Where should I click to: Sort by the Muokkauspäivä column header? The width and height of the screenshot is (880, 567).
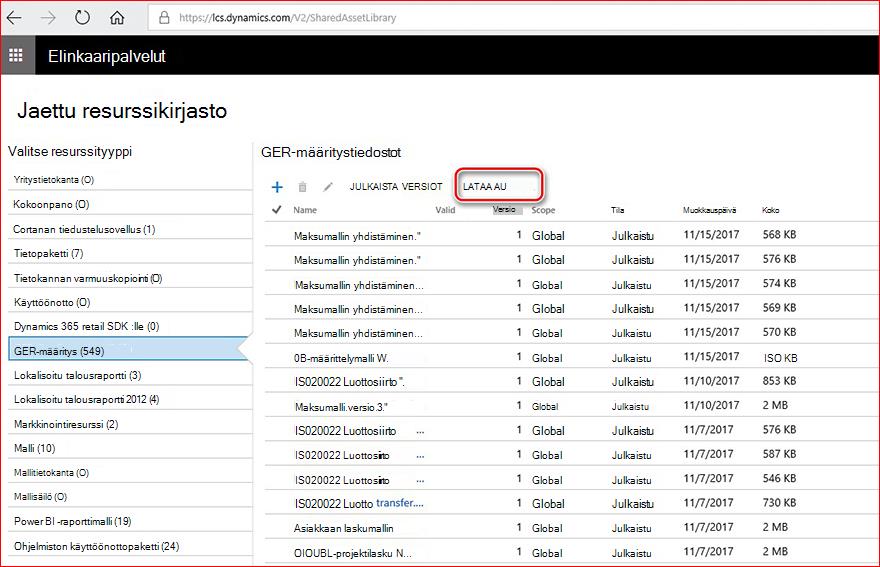click(x=709, y=210)
